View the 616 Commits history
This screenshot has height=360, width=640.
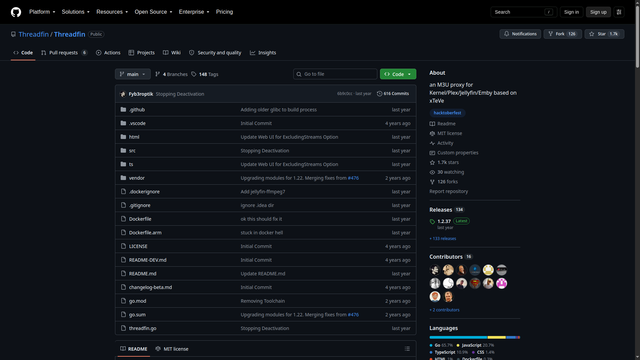393,93
